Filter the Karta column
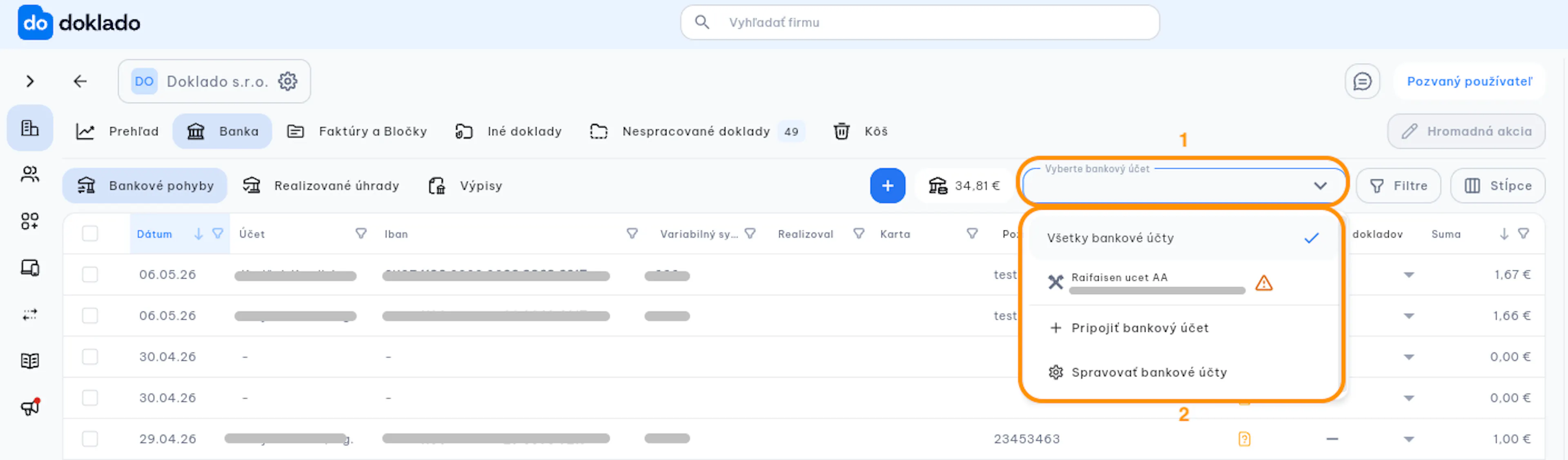Screen dimensions: 1568x460 tap(973, 233)
